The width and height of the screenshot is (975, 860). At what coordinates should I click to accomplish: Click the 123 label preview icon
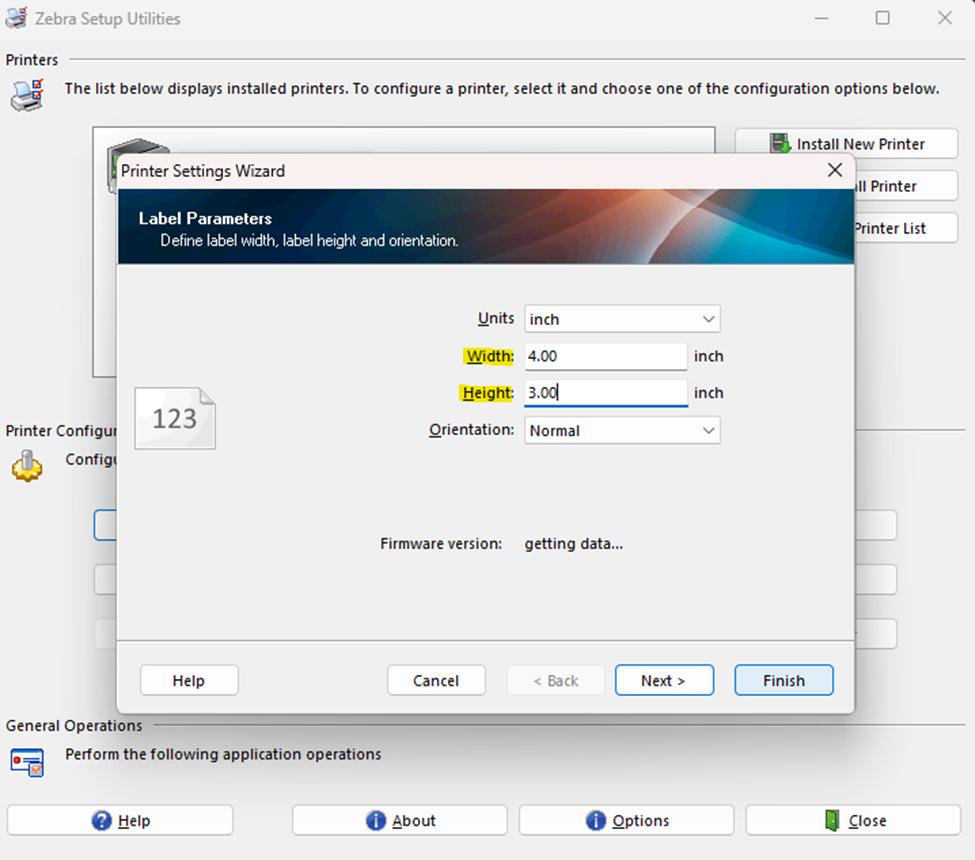click(x=175, y=418)
